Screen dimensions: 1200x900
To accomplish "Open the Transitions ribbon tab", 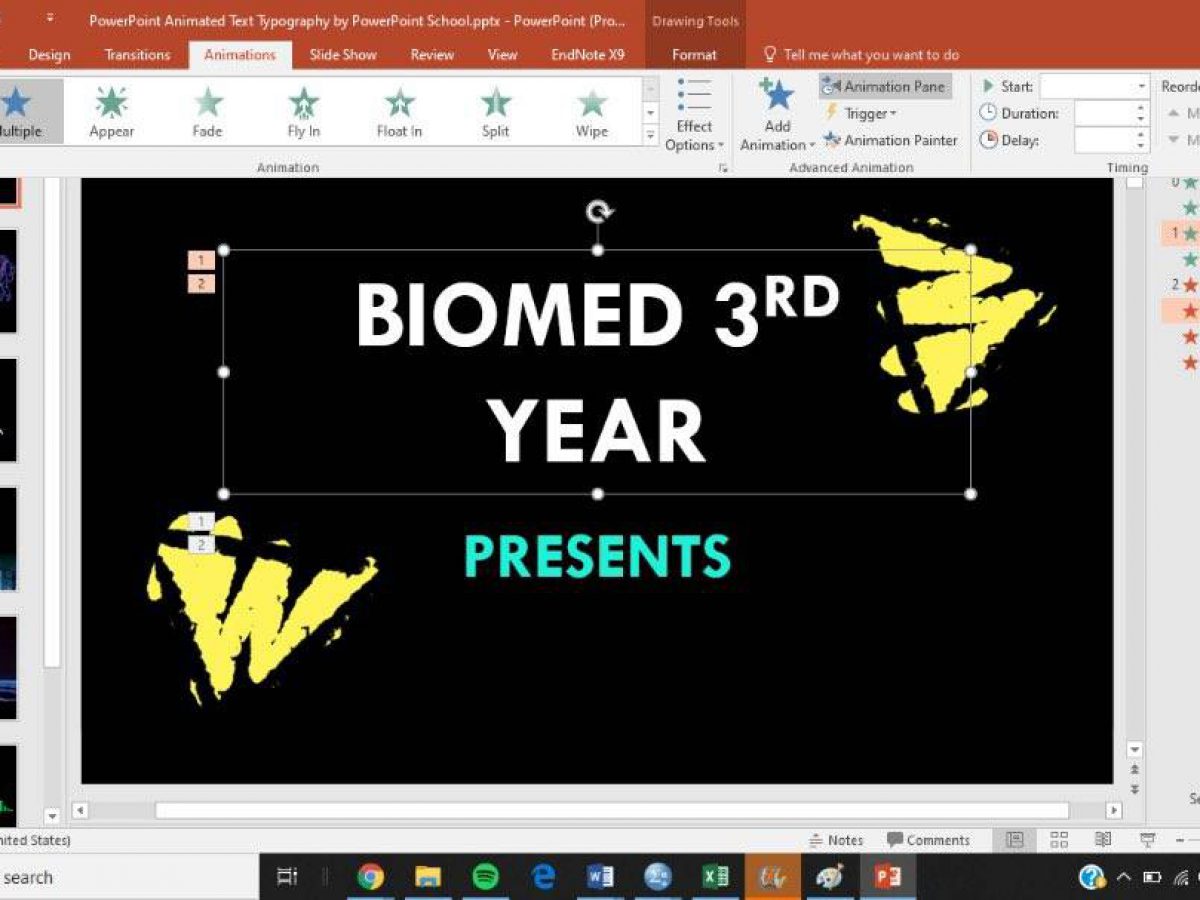I will tap(137, 55).
